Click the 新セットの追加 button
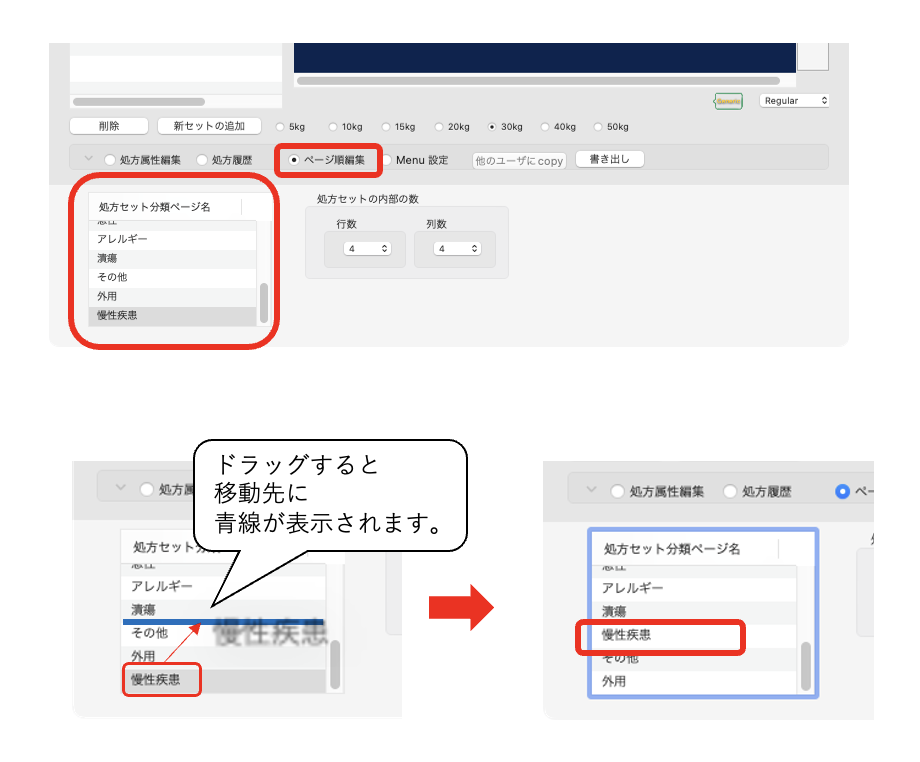 point(209,126)
